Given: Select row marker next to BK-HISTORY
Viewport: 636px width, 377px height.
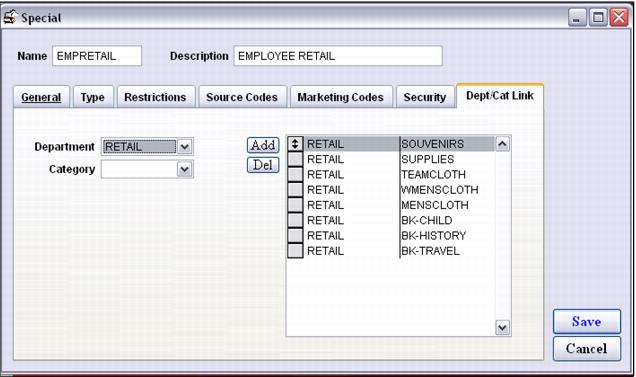Looking at the screenshot, I should pyautogui.click(x=295, y=236).
